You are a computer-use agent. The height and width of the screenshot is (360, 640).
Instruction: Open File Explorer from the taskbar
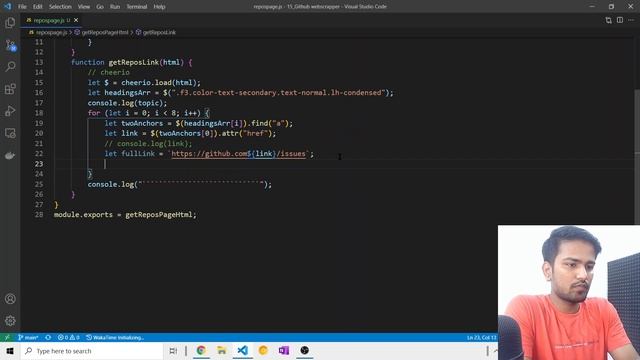(222, 351)
